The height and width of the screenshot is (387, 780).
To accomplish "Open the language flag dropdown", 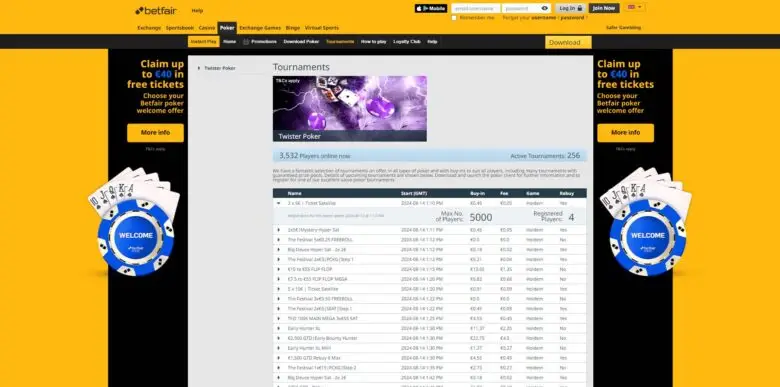I will (x=634, y=7).
